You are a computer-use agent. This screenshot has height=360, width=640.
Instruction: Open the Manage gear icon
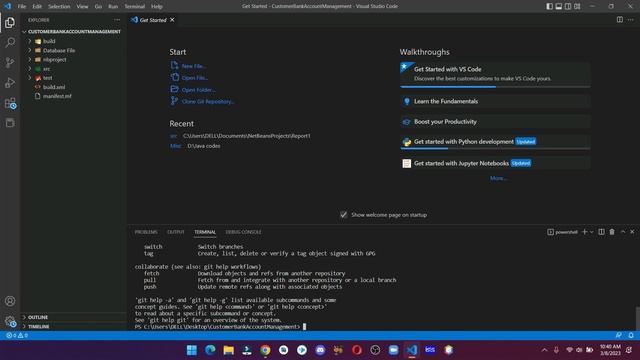[x=10, y=321]
